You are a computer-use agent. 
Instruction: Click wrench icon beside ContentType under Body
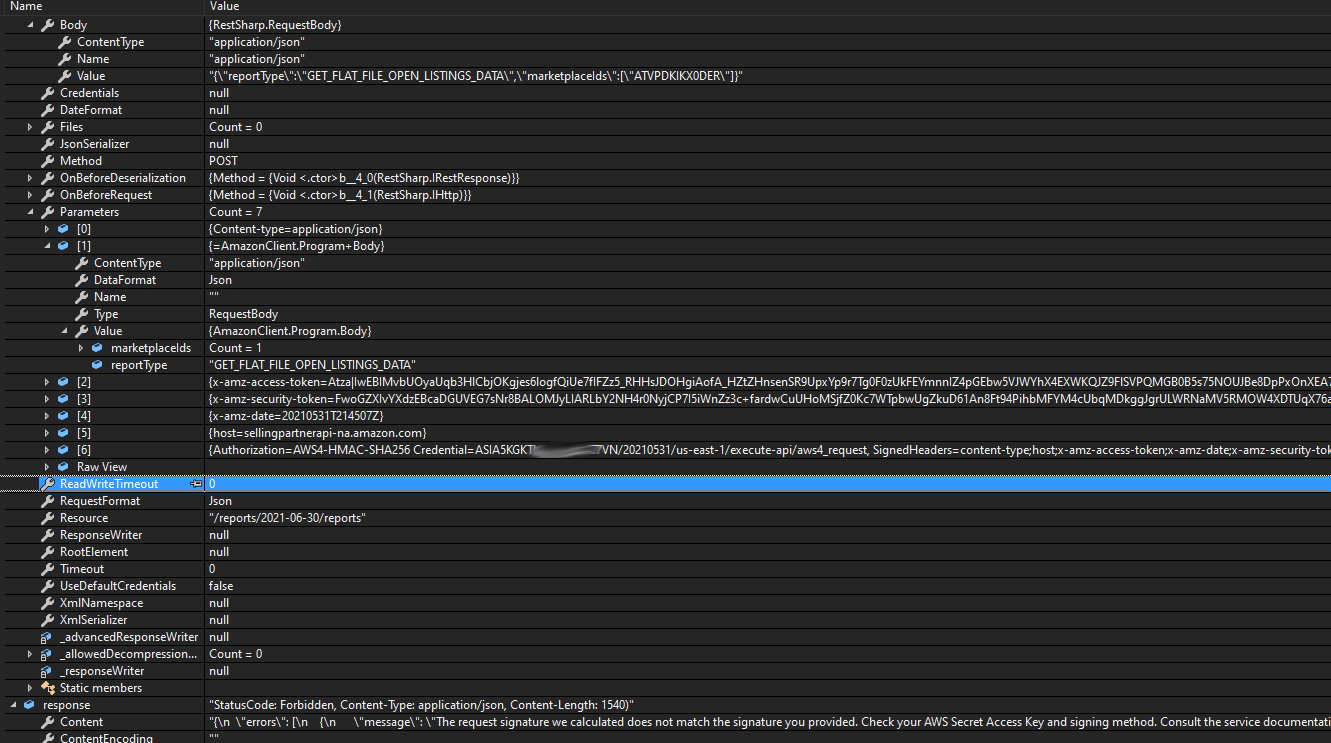[65, 42]
